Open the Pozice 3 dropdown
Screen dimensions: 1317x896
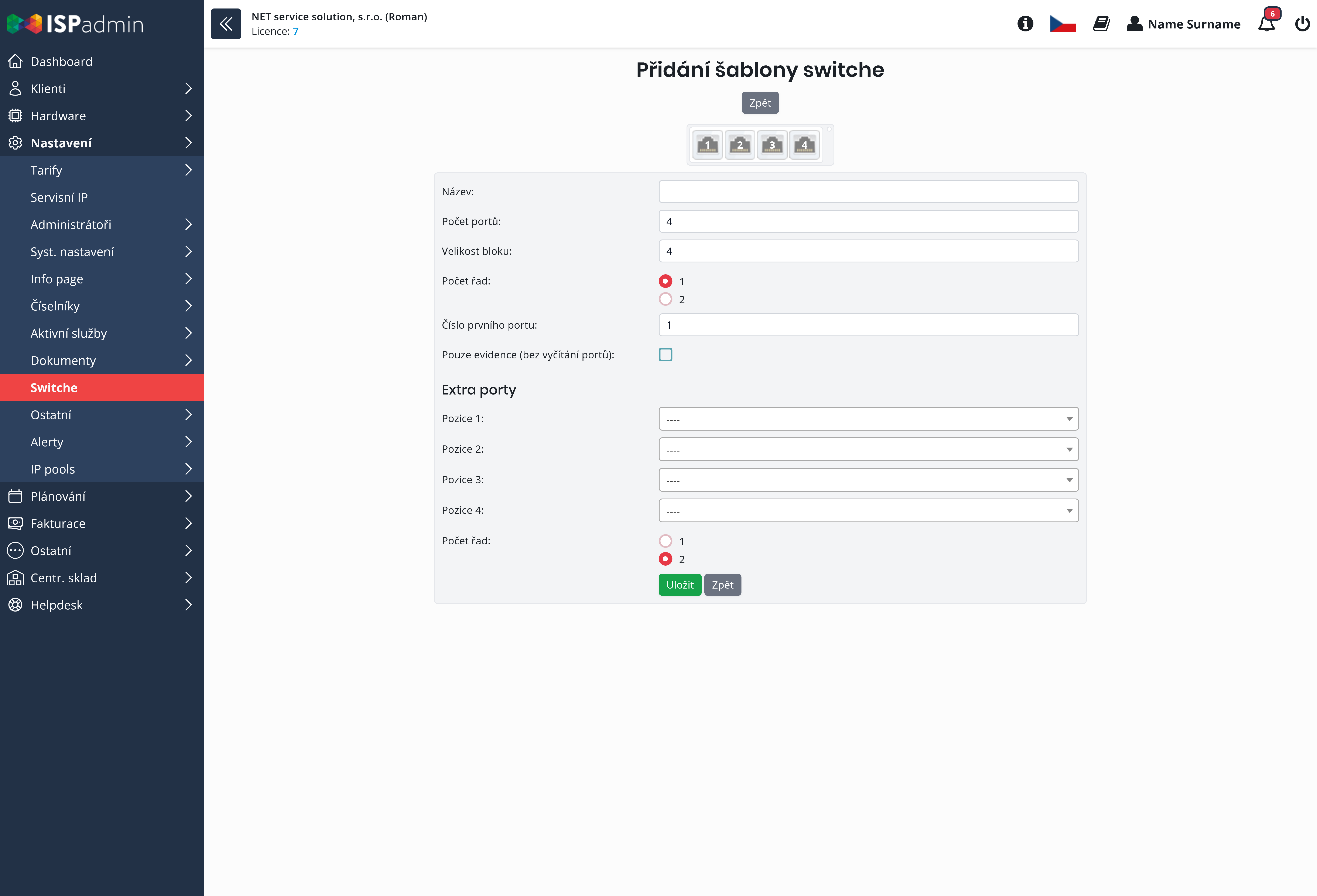[868, 480]
